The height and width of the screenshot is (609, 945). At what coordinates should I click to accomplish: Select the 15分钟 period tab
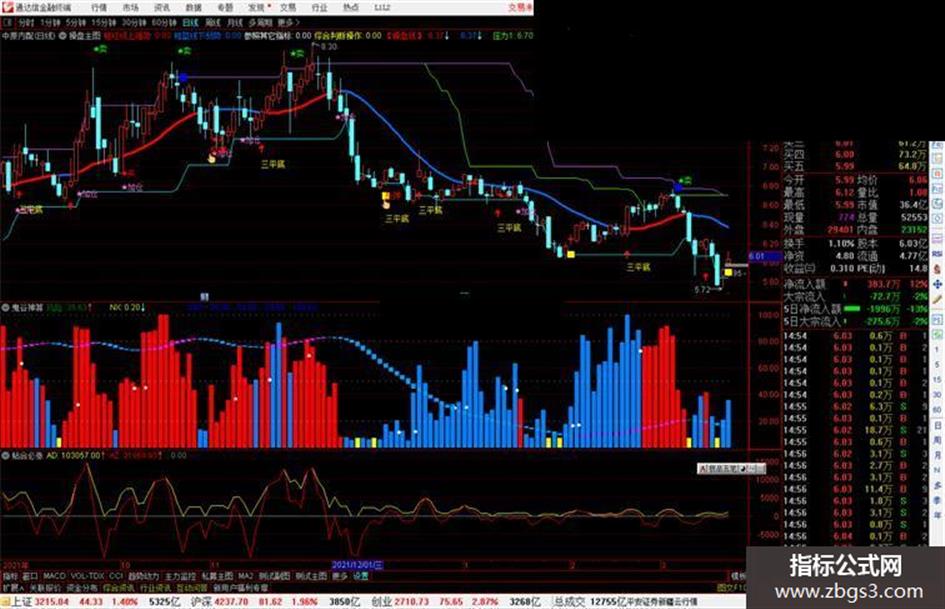click(104, 23)
